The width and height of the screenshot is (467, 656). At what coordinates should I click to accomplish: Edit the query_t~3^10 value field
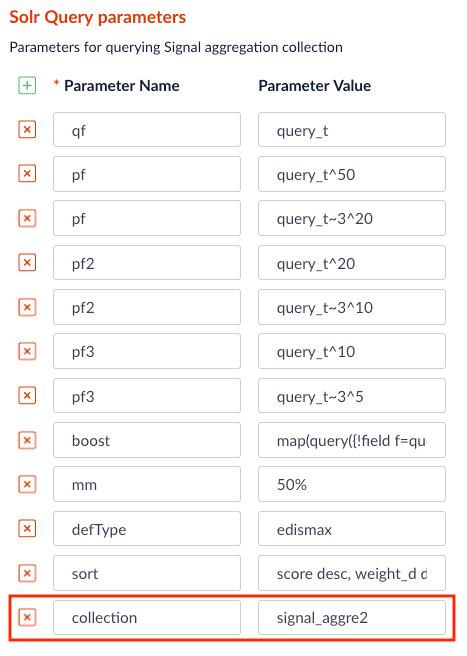[x=352, y=307]
